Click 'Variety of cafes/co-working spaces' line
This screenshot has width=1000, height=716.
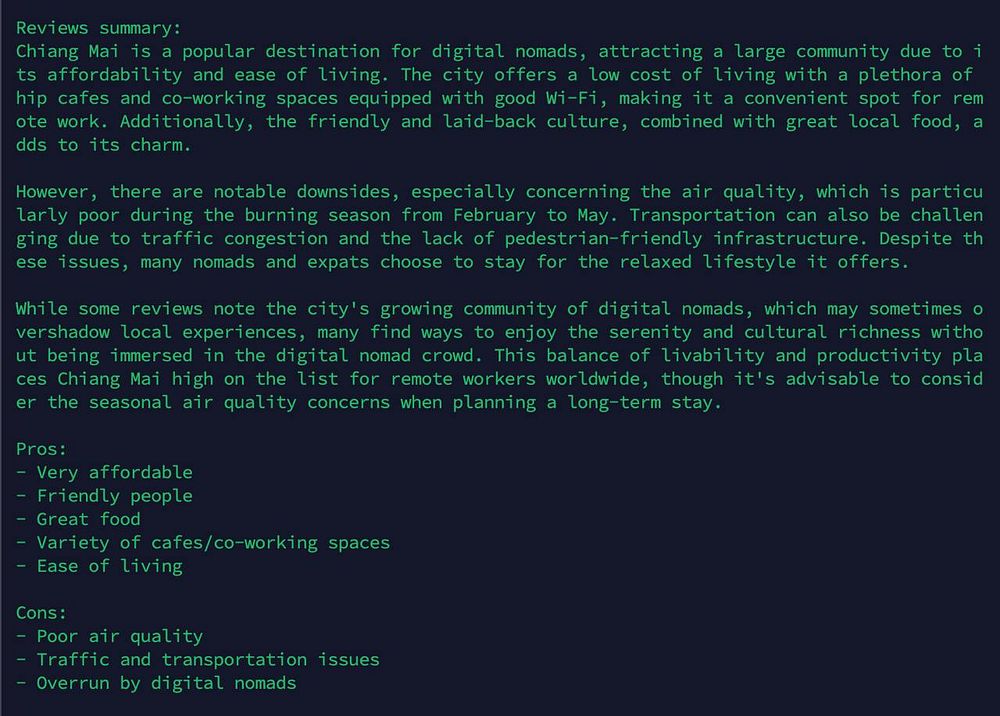[x=203, y=543]
